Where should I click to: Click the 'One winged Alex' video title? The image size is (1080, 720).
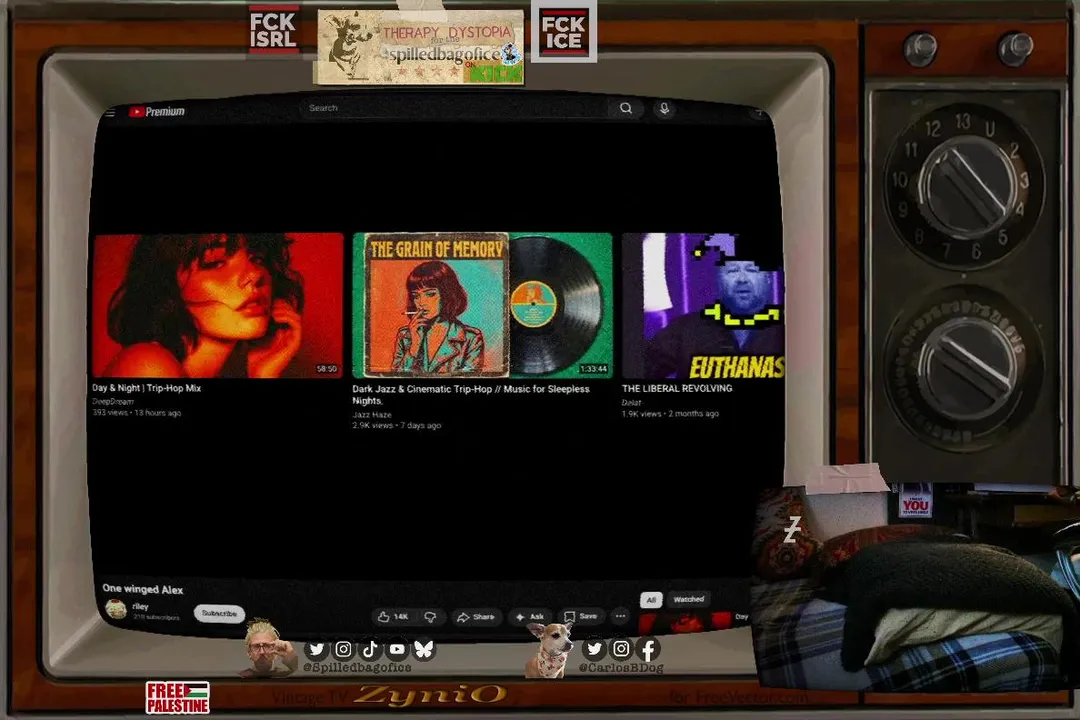[x=143, y=589]
